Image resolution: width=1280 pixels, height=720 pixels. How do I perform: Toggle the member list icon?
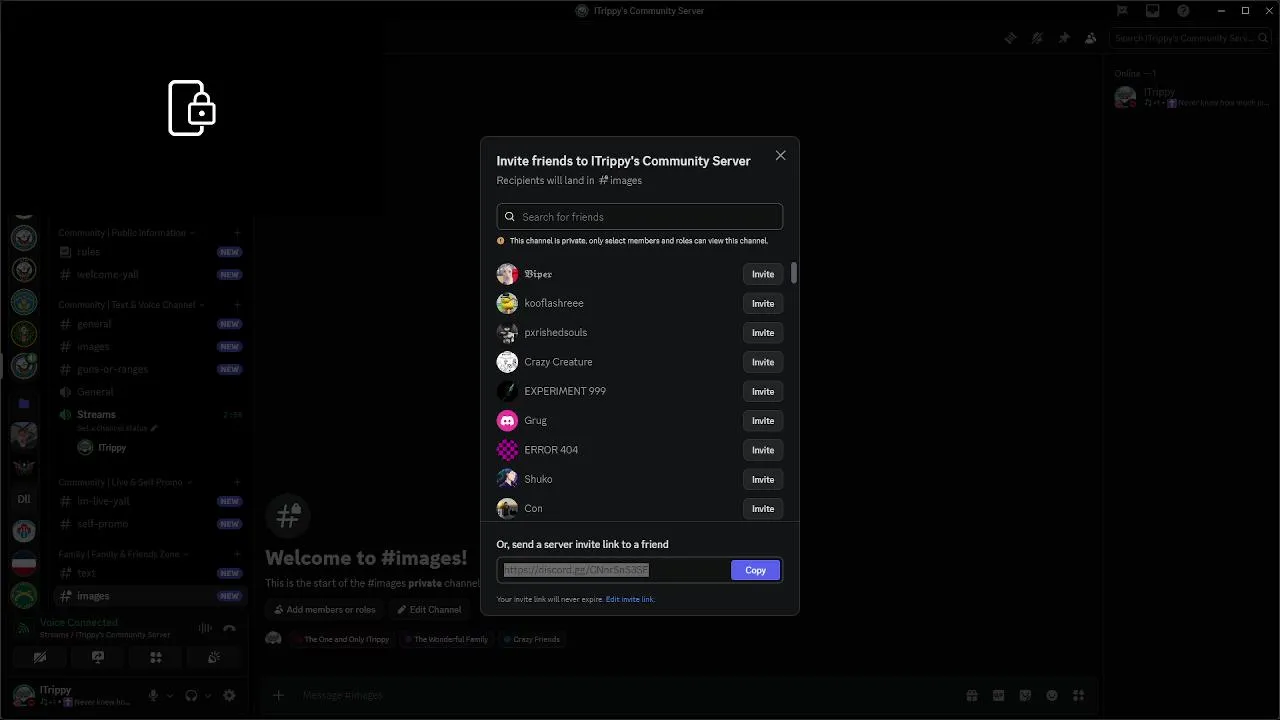tap(1090, 38)
